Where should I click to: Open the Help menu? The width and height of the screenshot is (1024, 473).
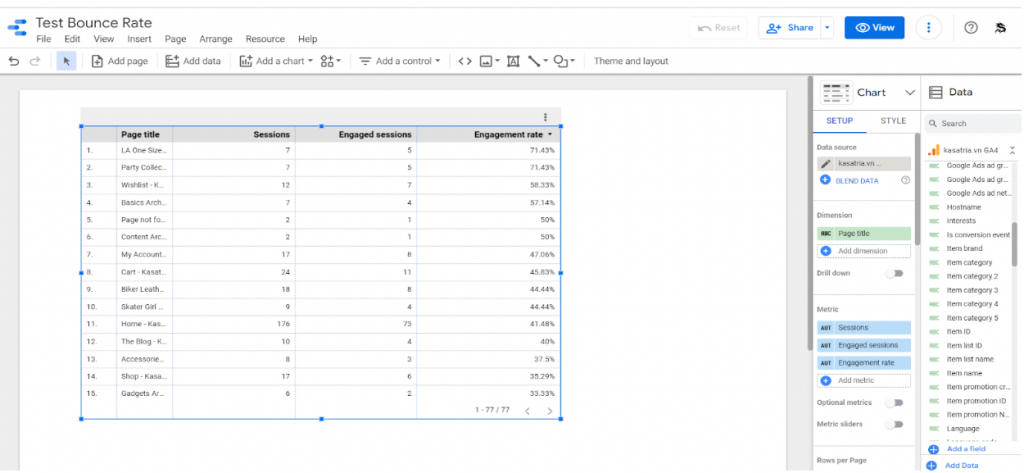tap(308, 39)
